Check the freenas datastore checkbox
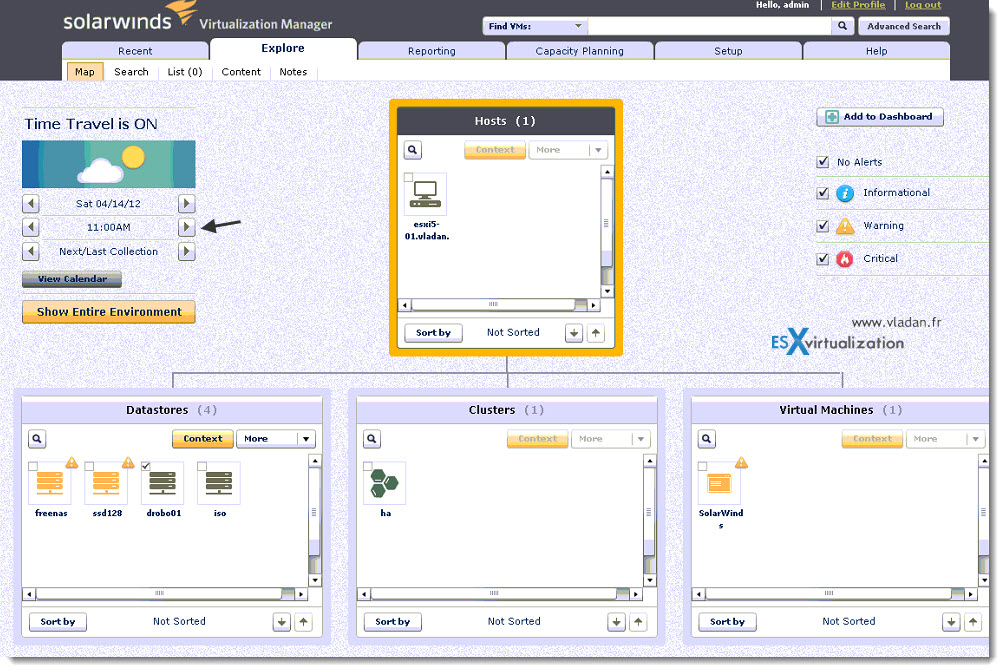The width and height of the screenshot is (1004, 672). 33,466
